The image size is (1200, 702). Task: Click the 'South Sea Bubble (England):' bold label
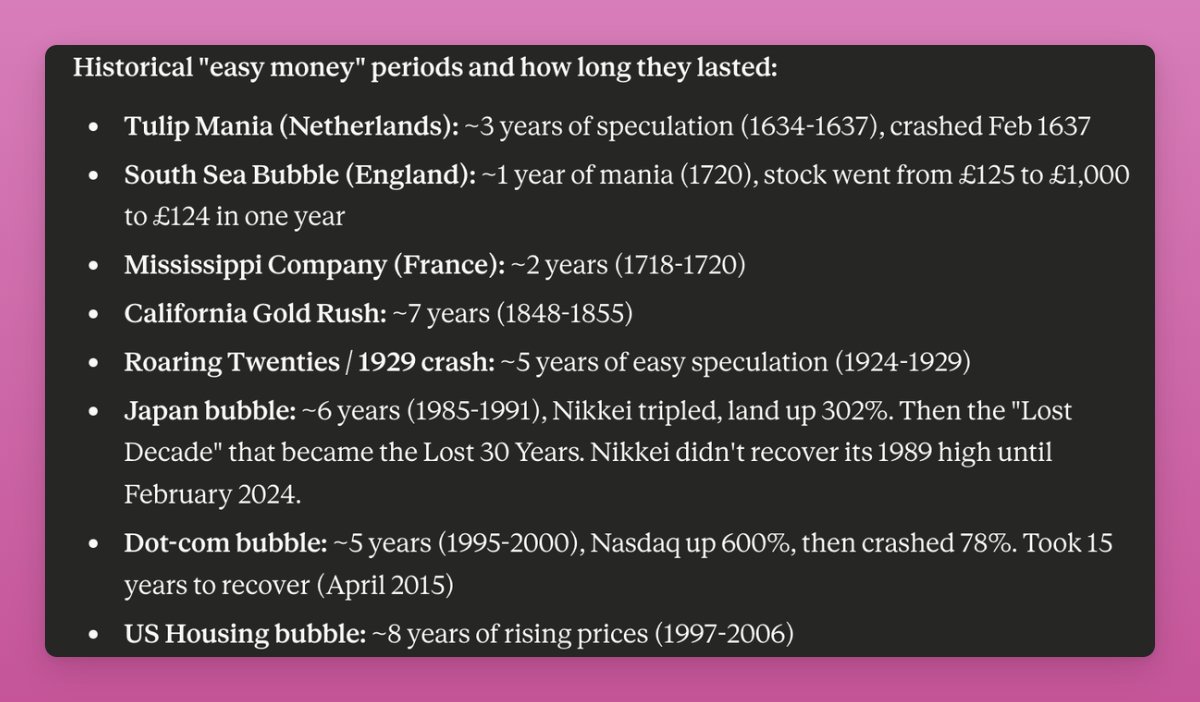coord(300,175)
